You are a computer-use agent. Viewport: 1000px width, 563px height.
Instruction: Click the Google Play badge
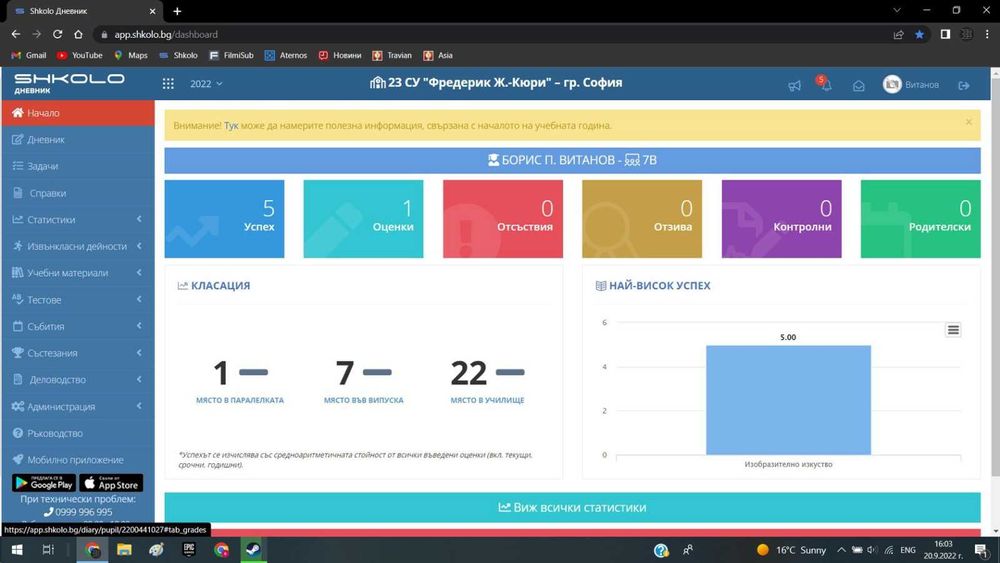pos(44,483)
